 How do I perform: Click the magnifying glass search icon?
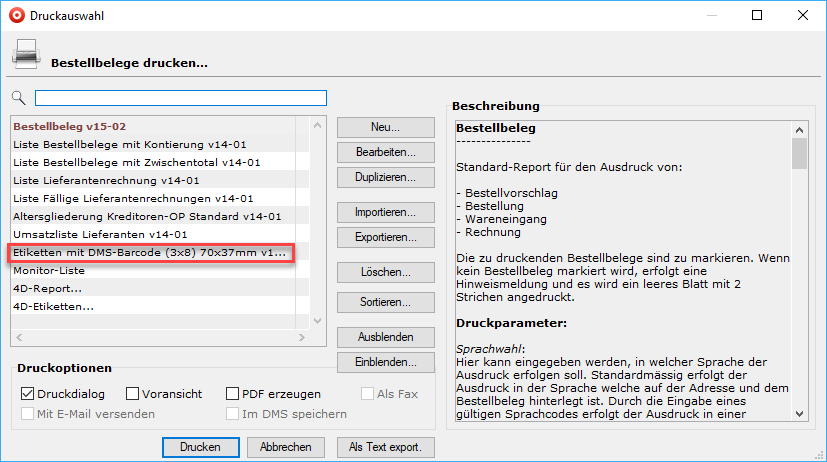click(x=18, y=98)
